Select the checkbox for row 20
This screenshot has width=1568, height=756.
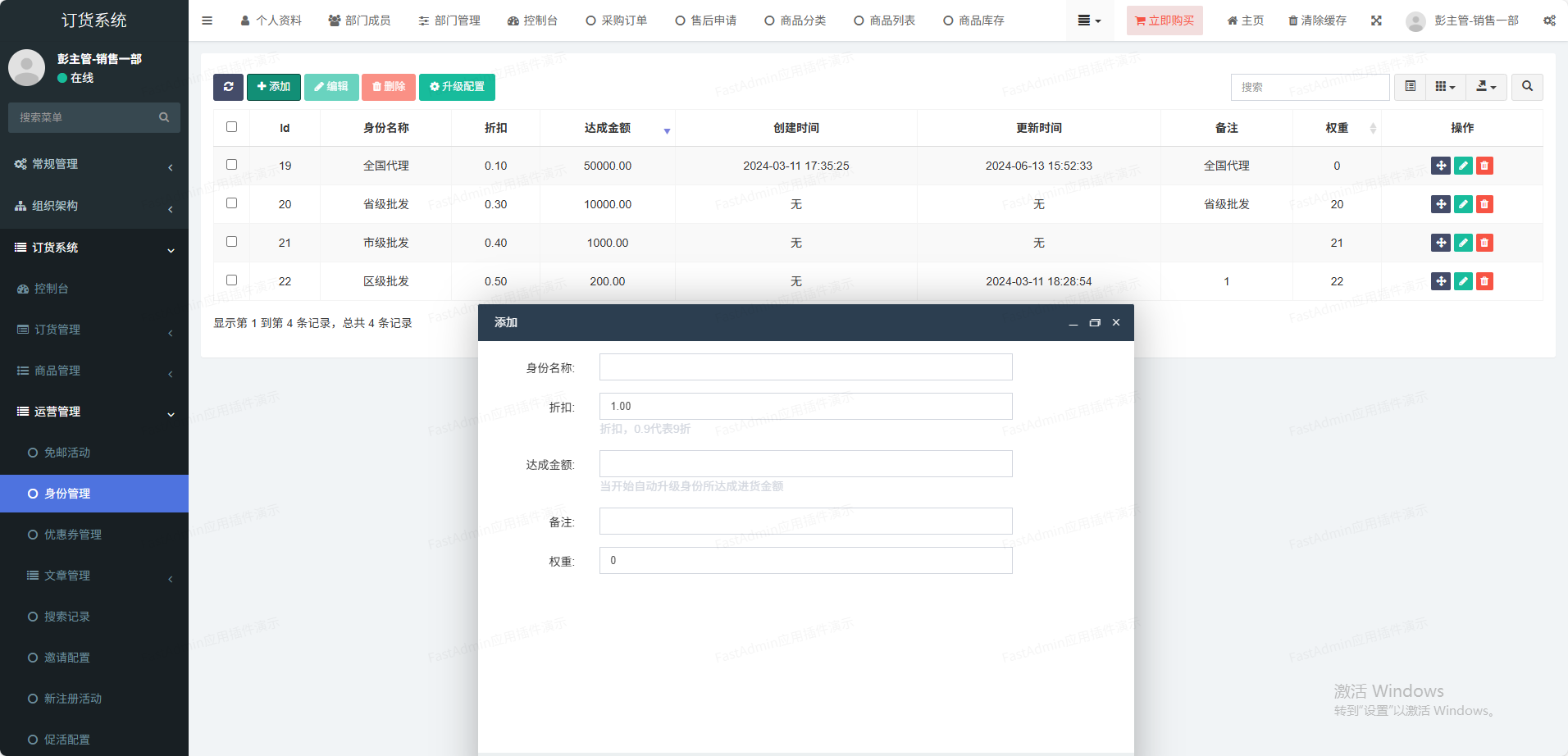231,203
